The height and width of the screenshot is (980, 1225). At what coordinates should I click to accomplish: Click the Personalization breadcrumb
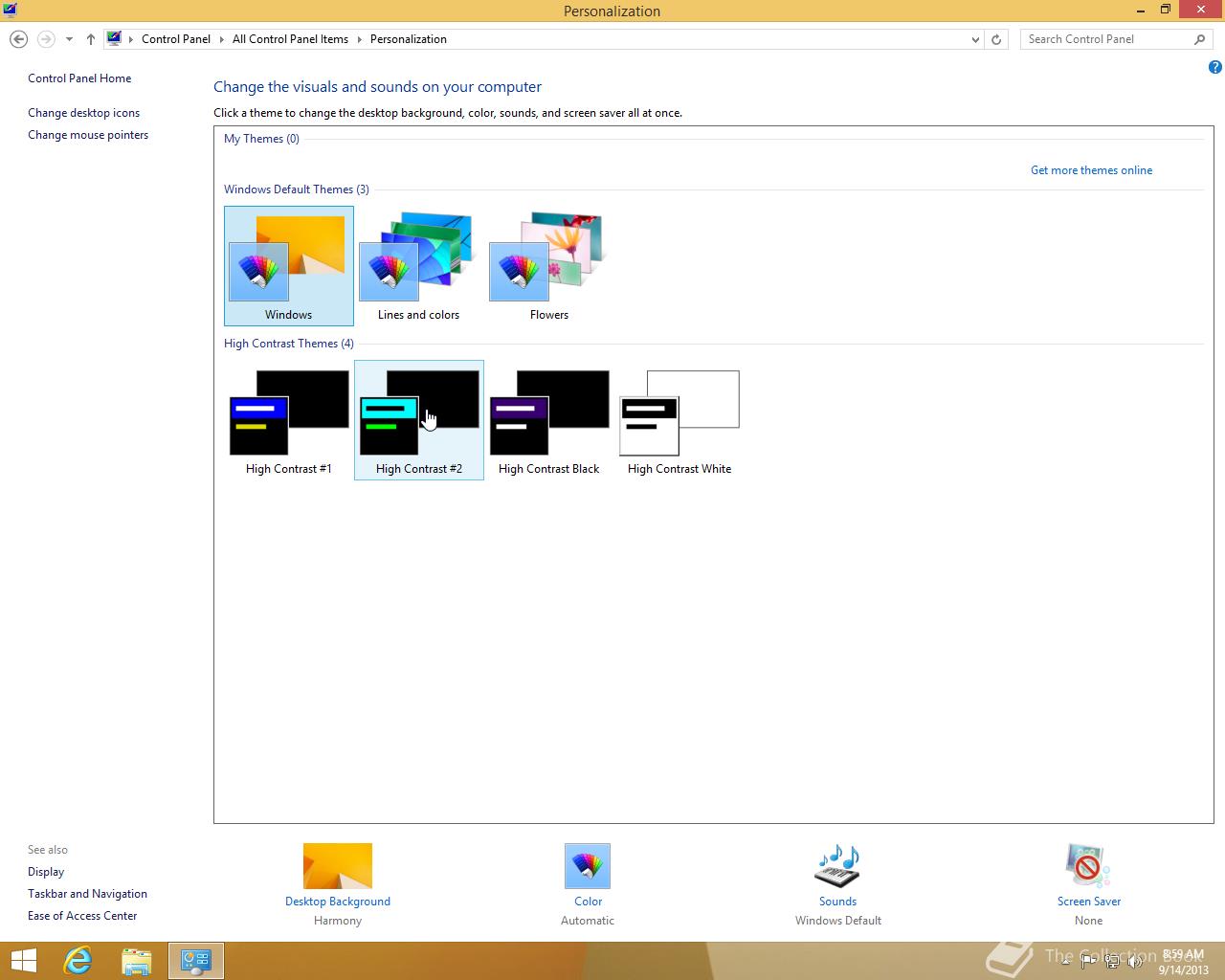tap(409, 39)
